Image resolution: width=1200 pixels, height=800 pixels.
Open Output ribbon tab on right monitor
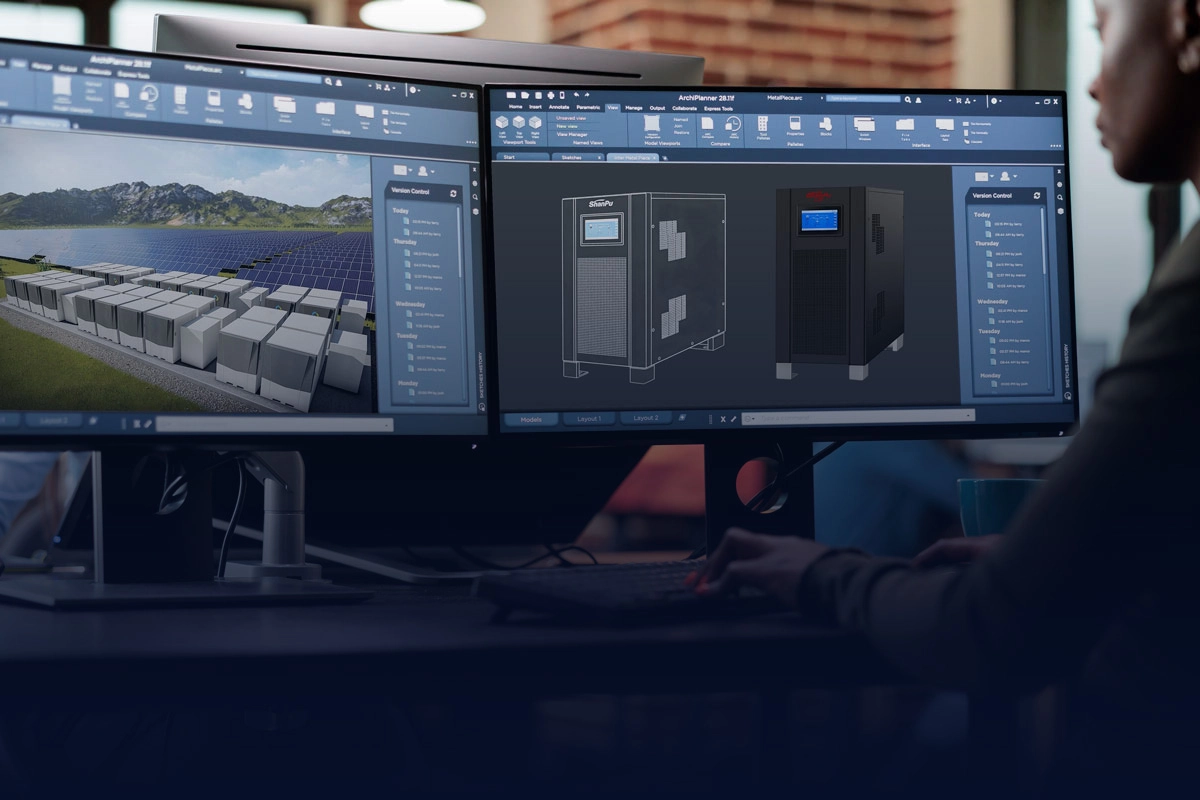tap(657, 107)
